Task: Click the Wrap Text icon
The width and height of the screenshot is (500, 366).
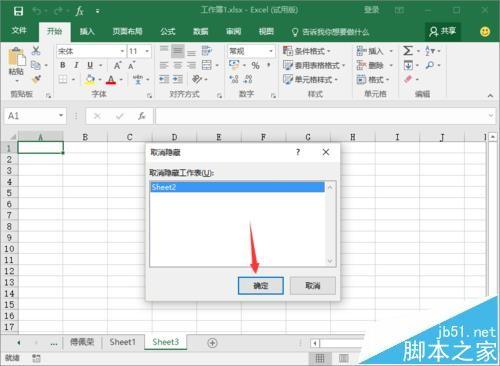Action: [x=207, y=51]
